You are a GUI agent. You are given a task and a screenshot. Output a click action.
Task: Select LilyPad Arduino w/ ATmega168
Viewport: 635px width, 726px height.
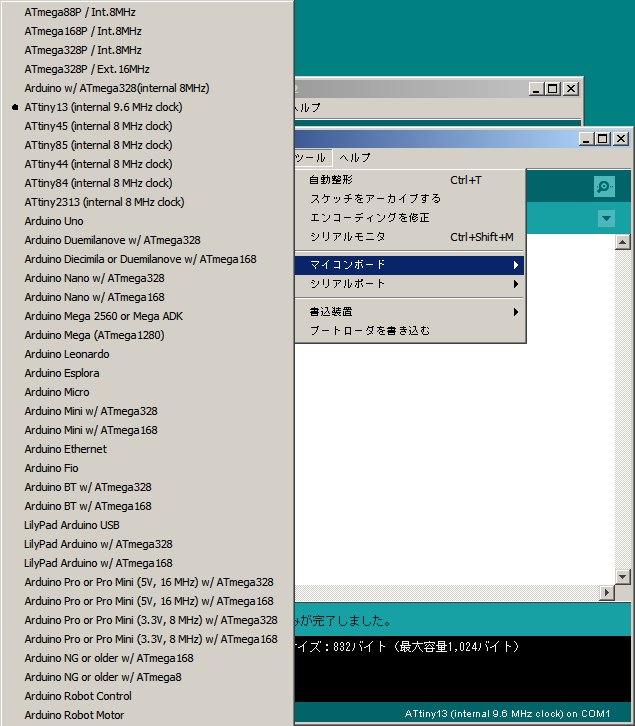pyautogui.click(x=147, y=563)
